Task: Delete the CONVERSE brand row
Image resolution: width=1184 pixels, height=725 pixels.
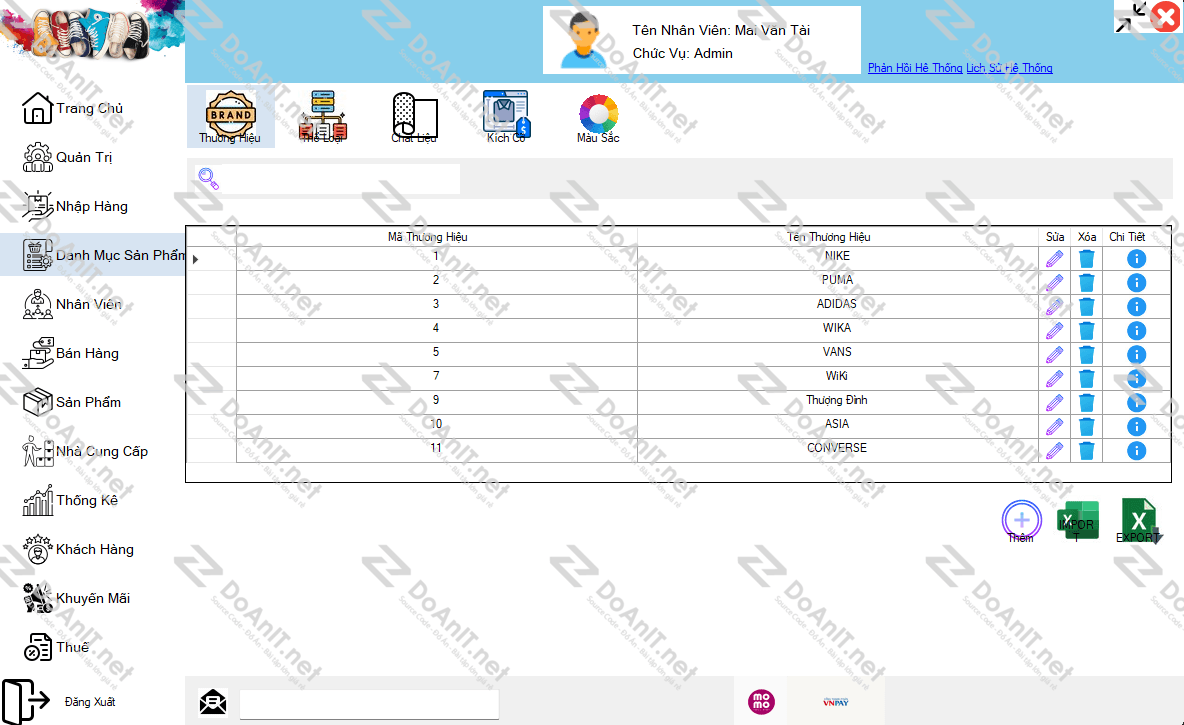Action: 1087,451
